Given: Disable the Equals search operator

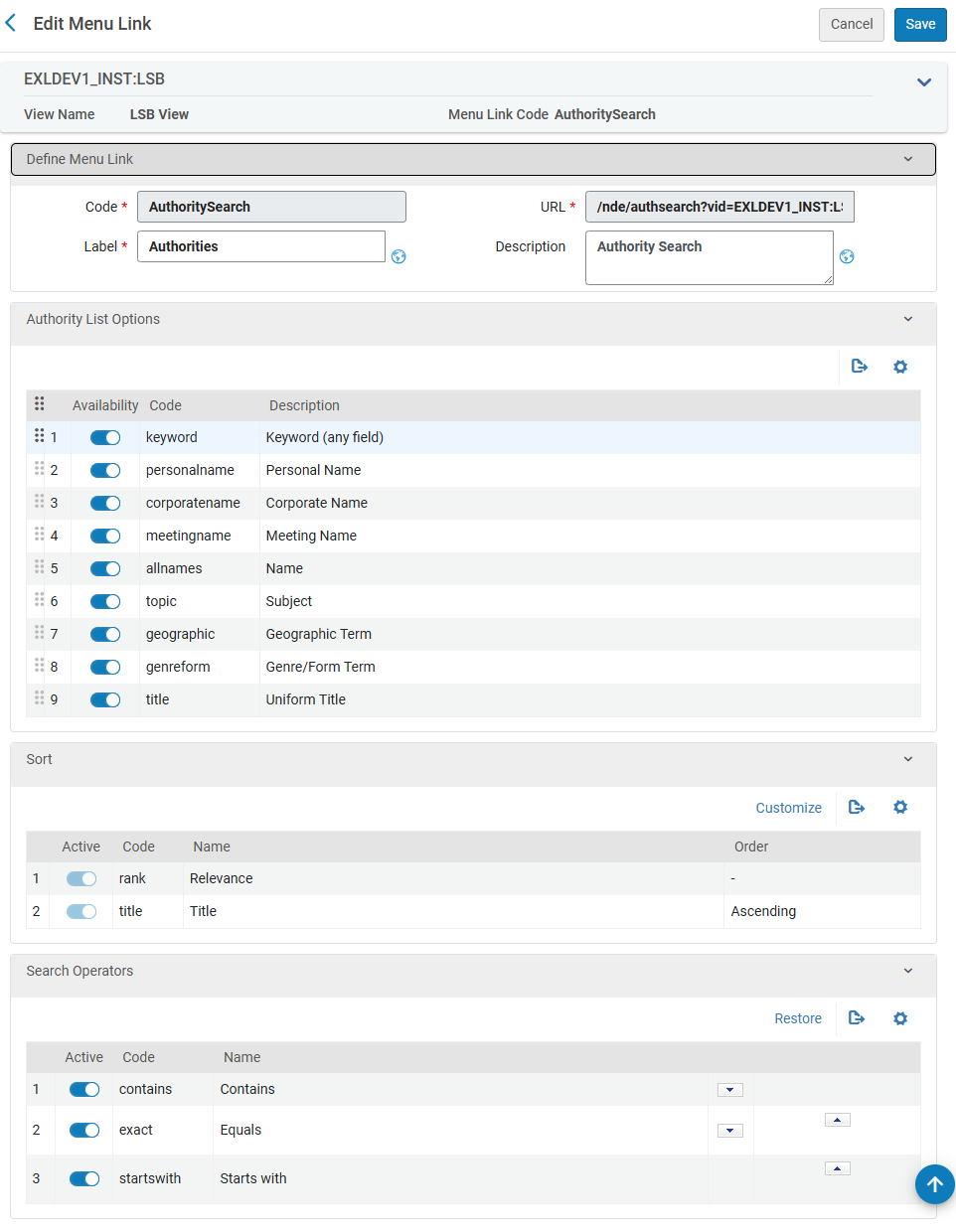Looking at the screenshot, I should coord(84,1130).
